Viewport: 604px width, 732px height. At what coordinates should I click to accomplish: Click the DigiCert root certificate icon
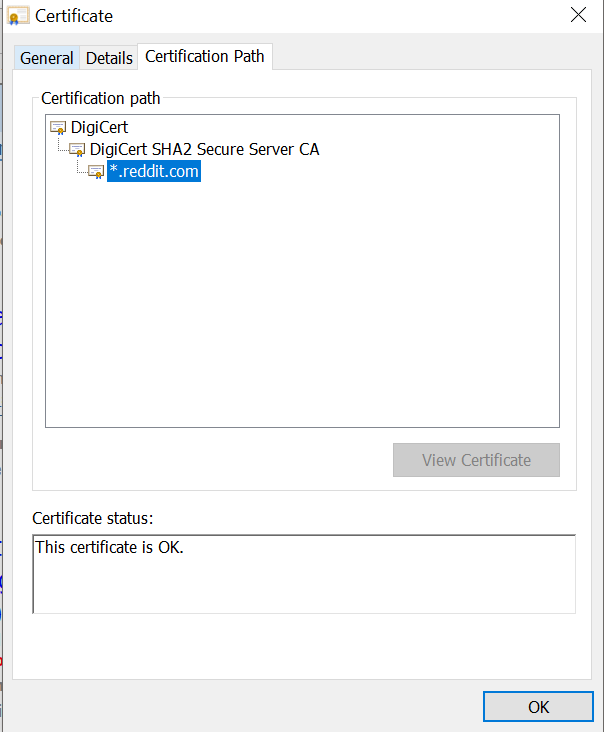pyautogui.click(x=58, y=127)
